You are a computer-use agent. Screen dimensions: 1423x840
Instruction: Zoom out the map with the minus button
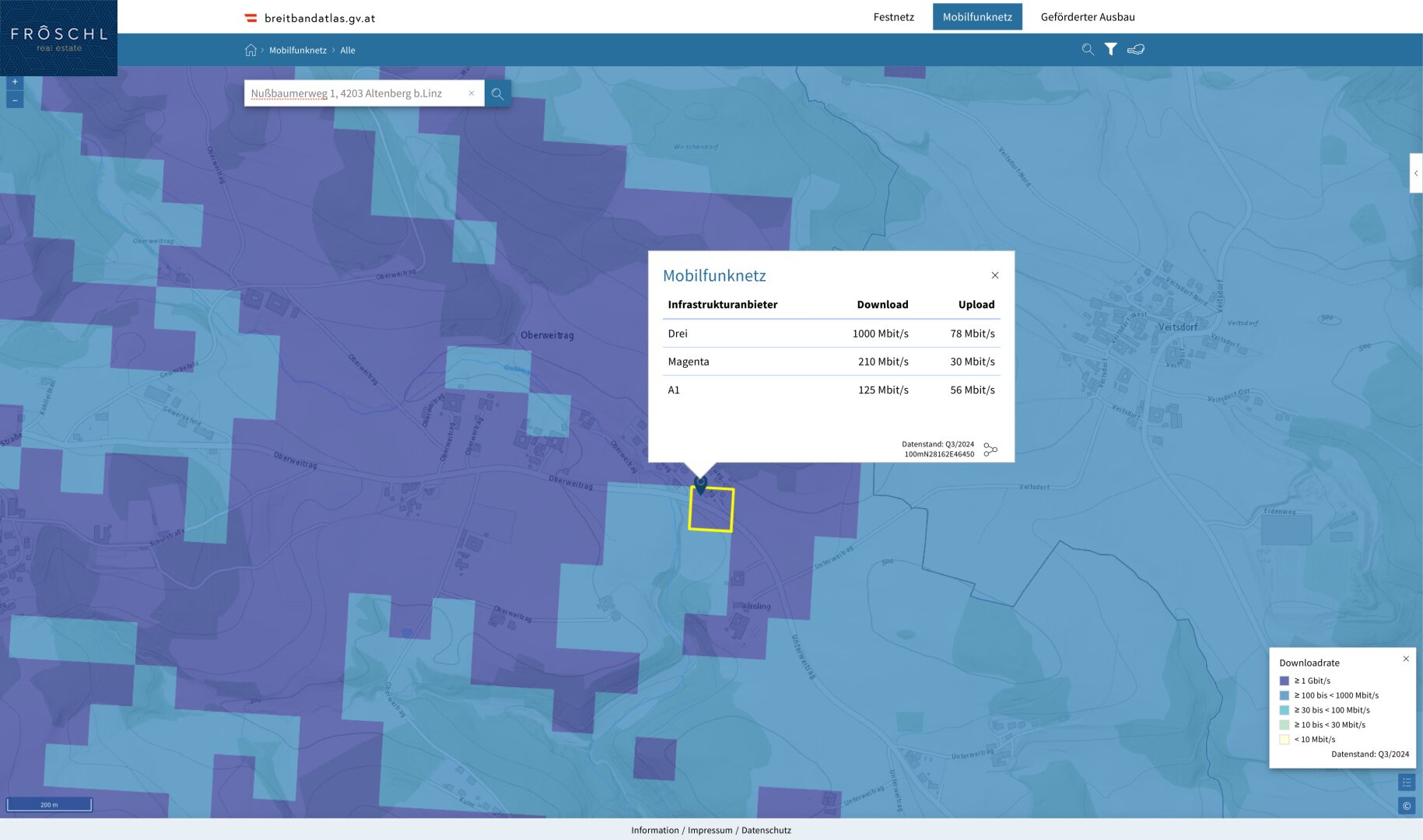[x=15, y=100]
